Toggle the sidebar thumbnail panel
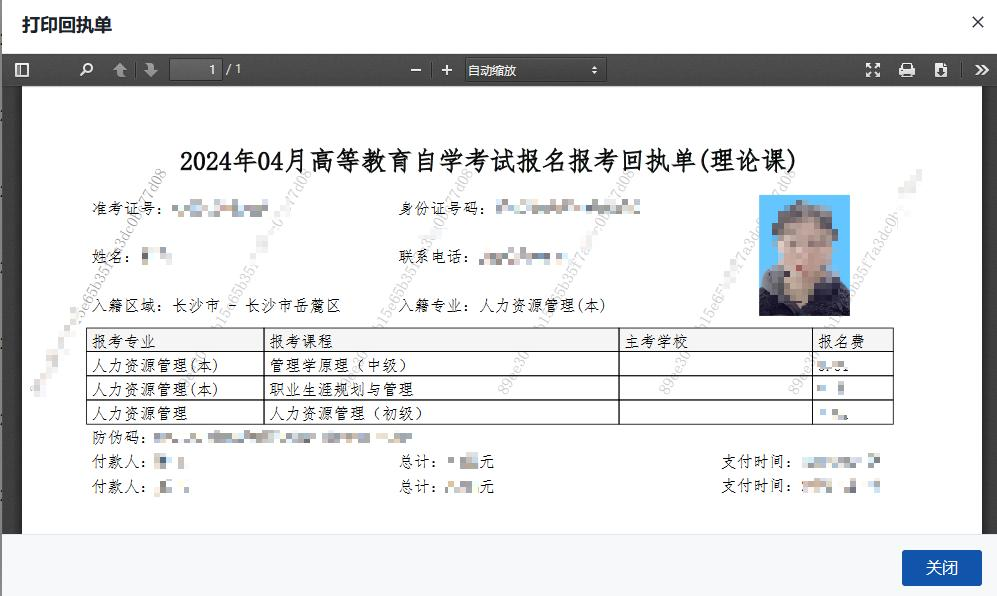Viewport: 997px width, 596px height. pyautogui.click(x=21, y=70)
